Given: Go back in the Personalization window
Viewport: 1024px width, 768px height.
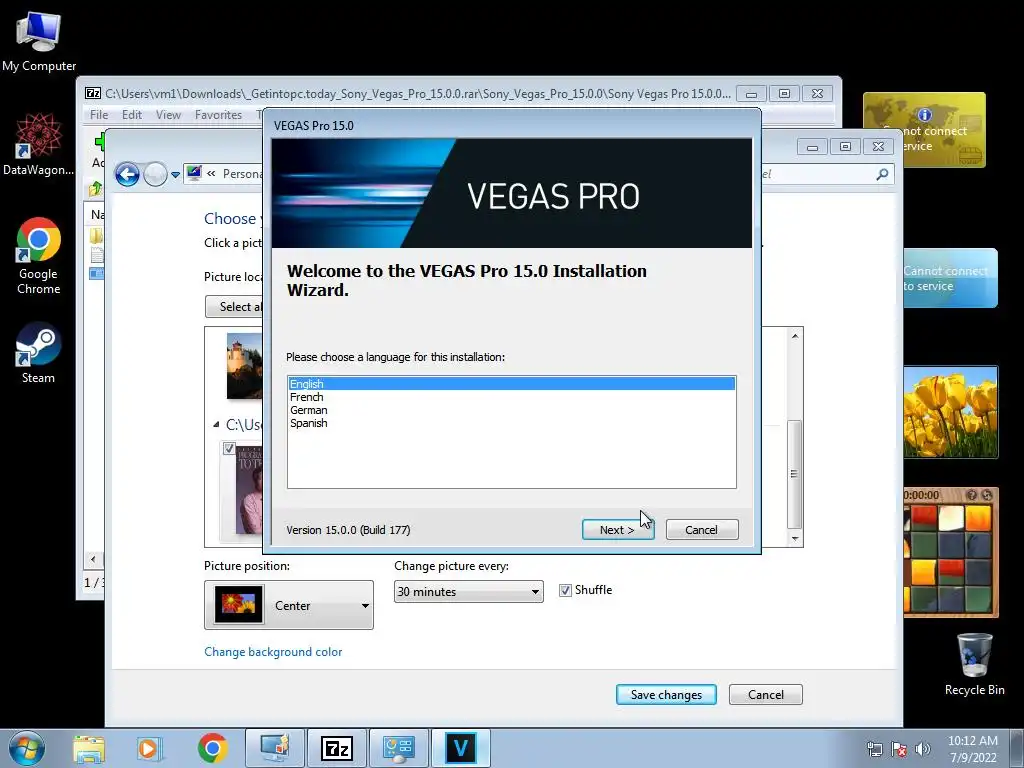Looking at the screenshot, I should tap(127, 174).
